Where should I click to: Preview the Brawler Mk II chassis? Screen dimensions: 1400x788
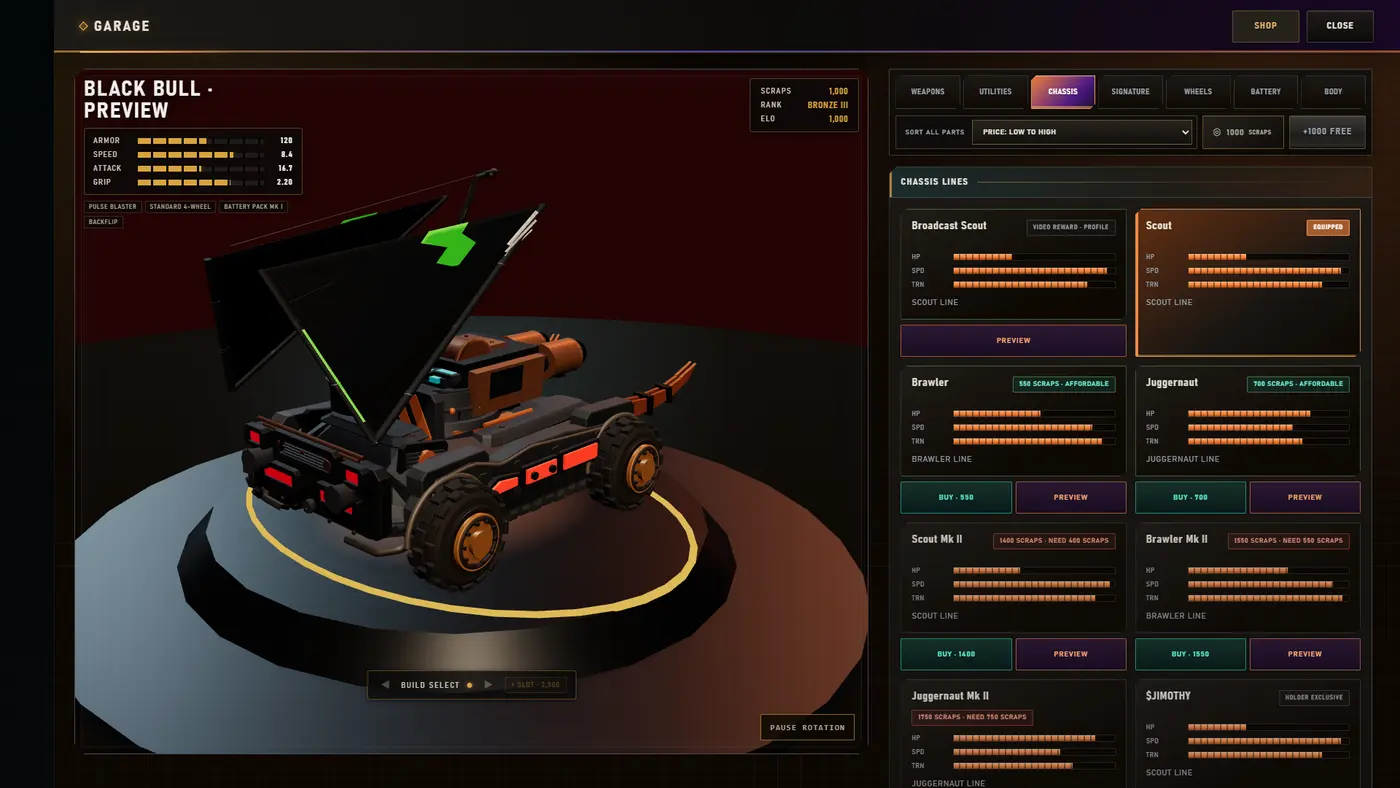click(1305, 654)
